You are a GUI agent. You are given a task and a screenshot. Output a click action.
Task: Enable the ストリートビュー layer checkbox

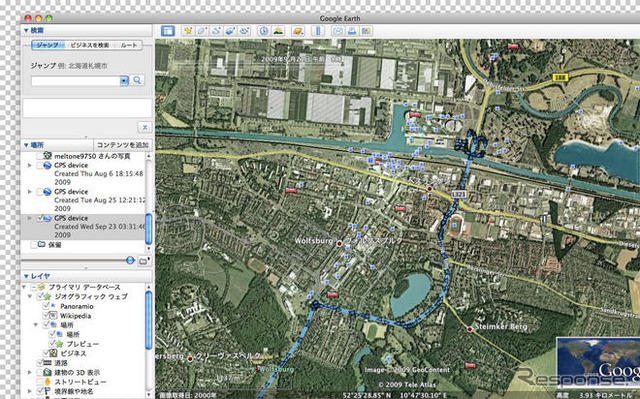40,382
